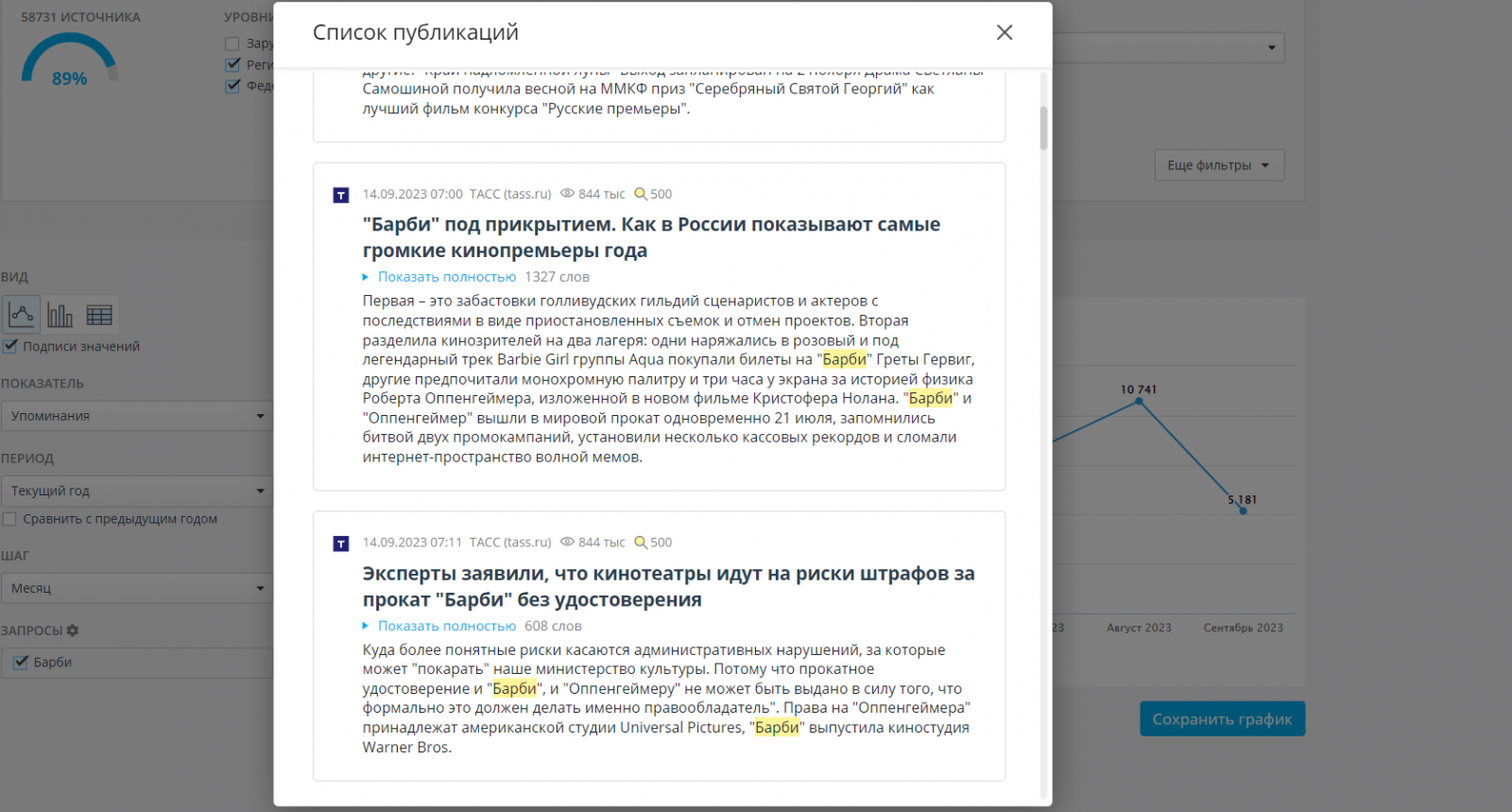This screenshot has width=1512, height=812.
Task: Click '844 тыс' views in the 07:00 article
Action: click(602, 194)
